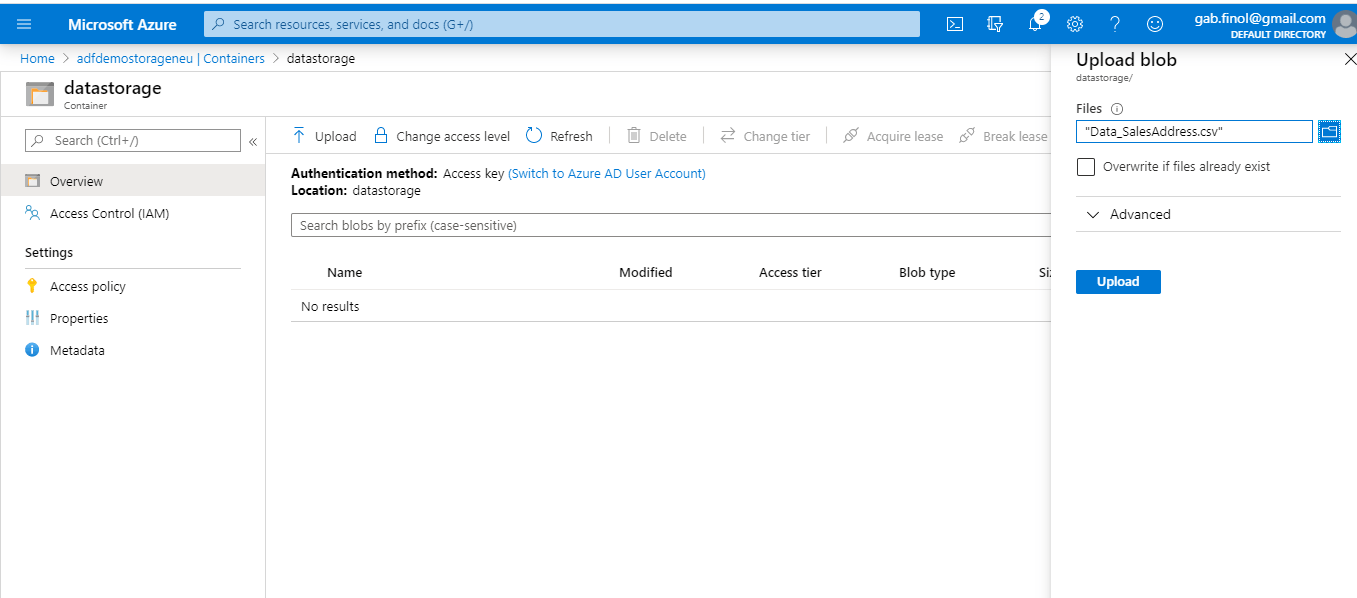Launch Cloud Shell from the top bar
Viewport: 1357px width, 598px height.
[955, 24]
